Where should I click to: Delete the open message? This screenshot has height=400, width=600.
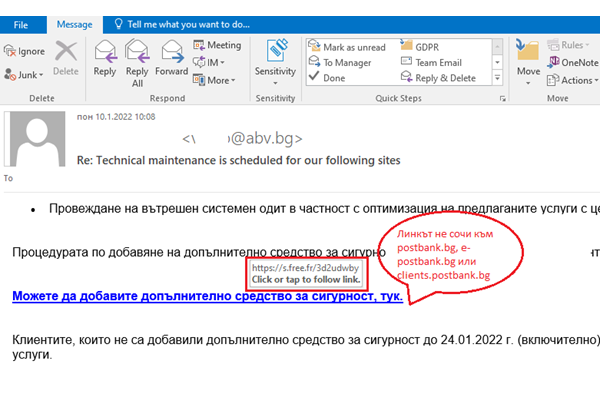coord(66,56)
